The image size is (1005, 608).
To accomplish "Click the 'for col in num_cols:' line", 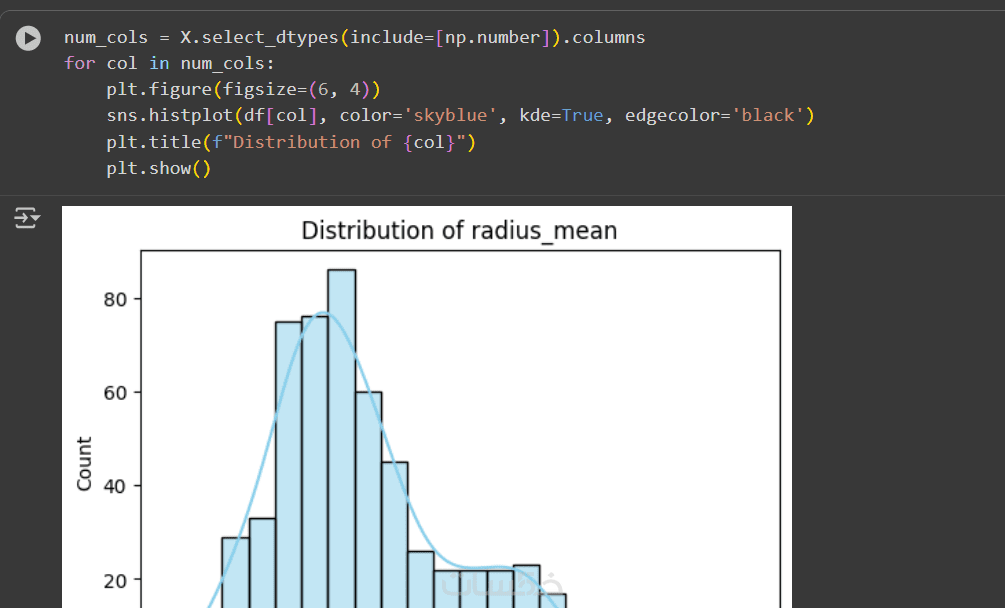I will [x=169, y=63].
